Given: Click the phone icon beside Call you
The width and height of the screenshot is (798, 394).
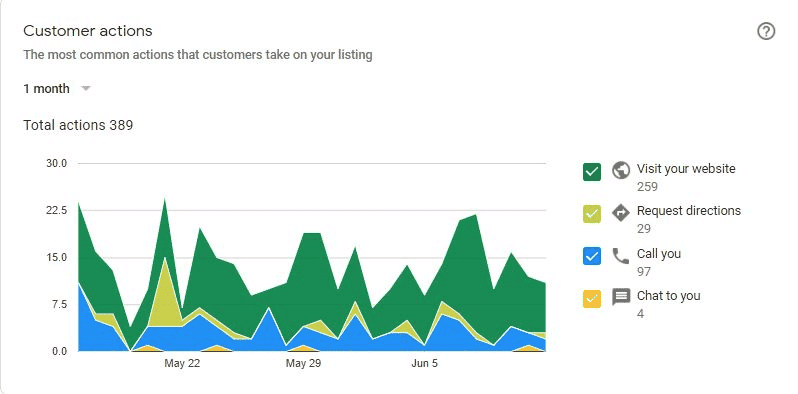Looking at the screenshot, I should [x=621, y=256].
